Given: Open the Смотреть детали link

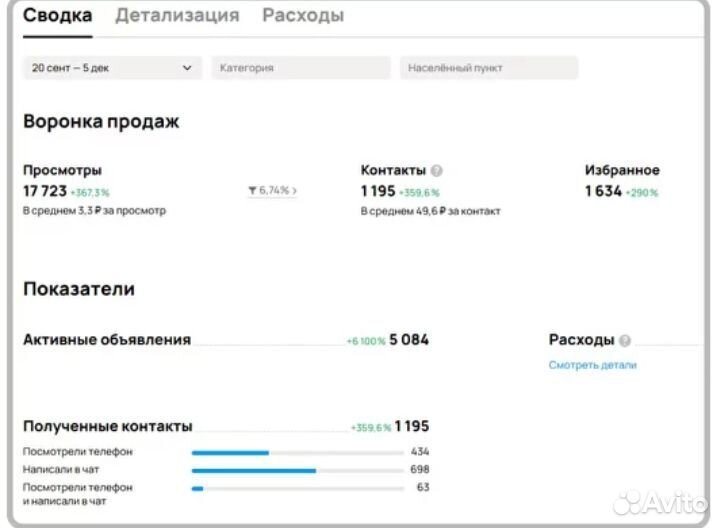Looking at the screenshot, I should click(x=592, y=365).
